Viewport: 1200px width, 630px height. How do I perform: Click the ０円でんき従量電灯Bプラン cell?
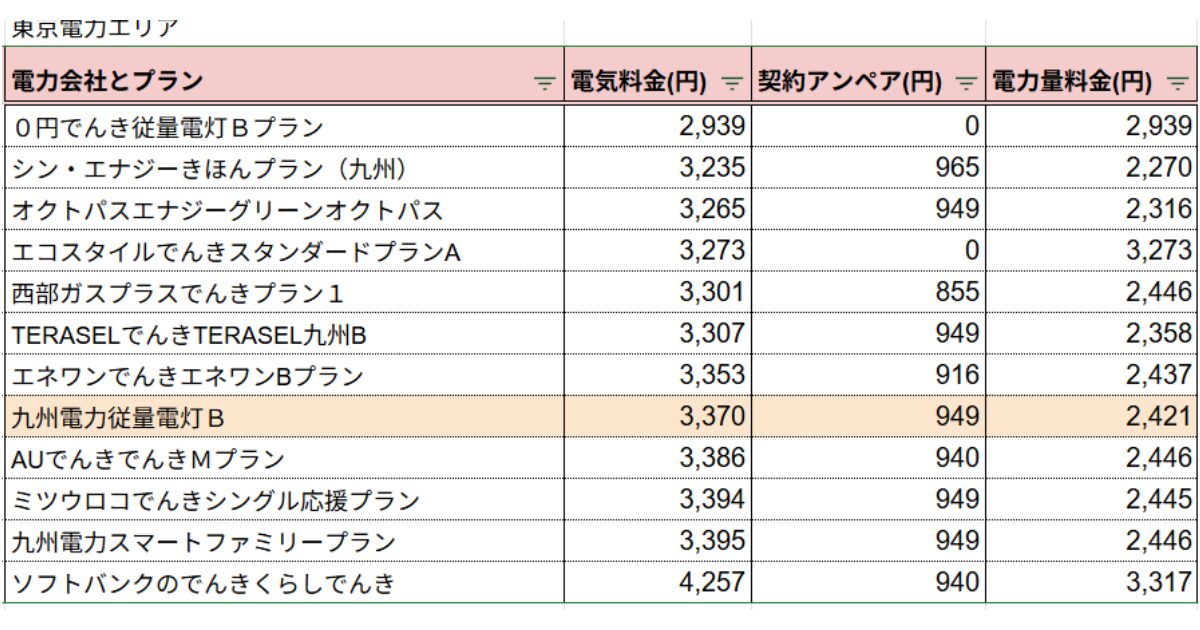coord(284,127)
